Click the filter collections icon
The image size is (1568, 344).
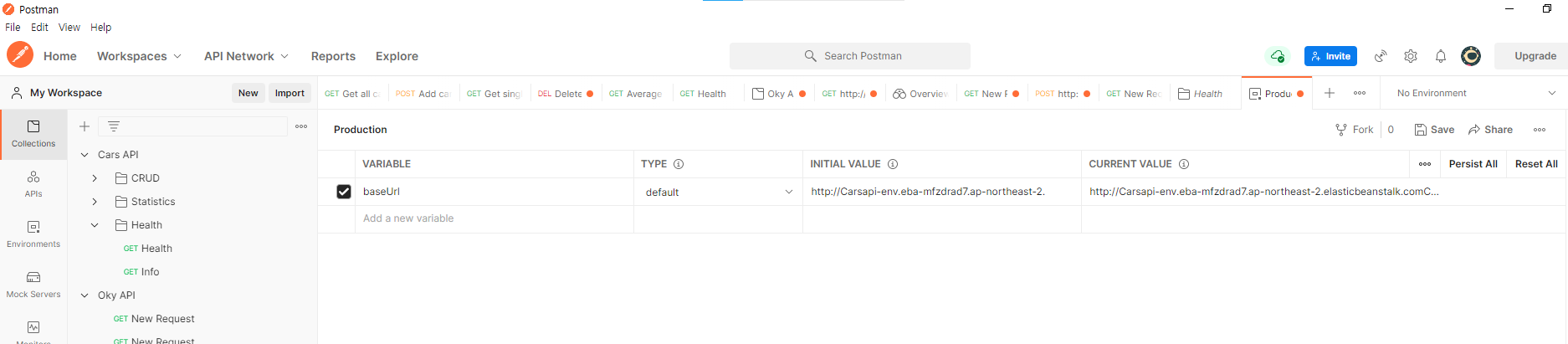114,126
